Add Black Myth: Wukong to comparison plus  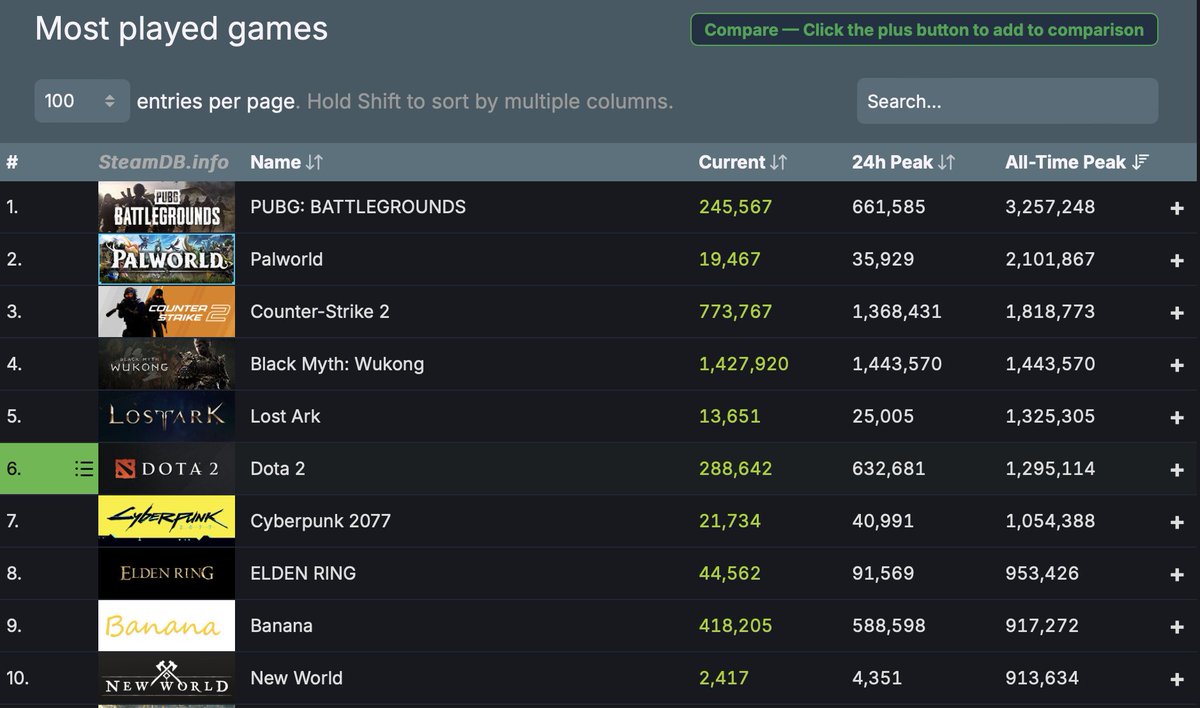pos(1177,365)
